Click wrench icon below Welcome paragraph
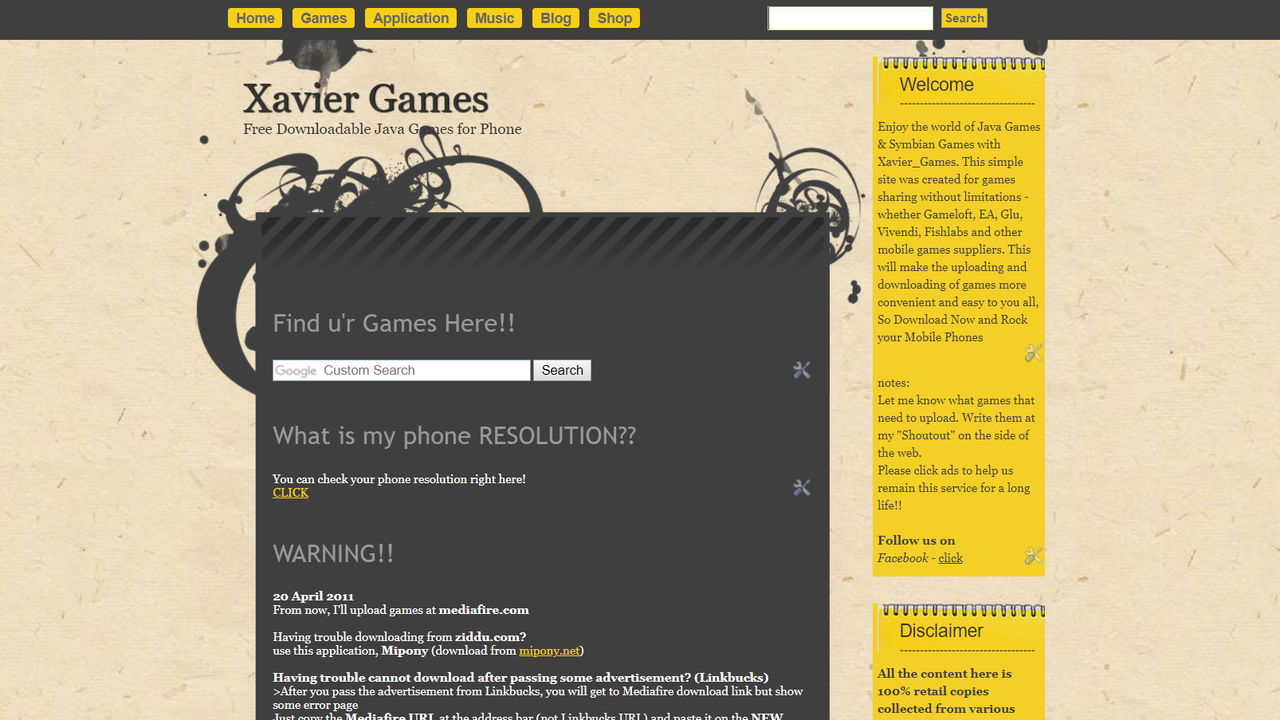Viewport: 1280px width, 720px height. (1034, 353)
